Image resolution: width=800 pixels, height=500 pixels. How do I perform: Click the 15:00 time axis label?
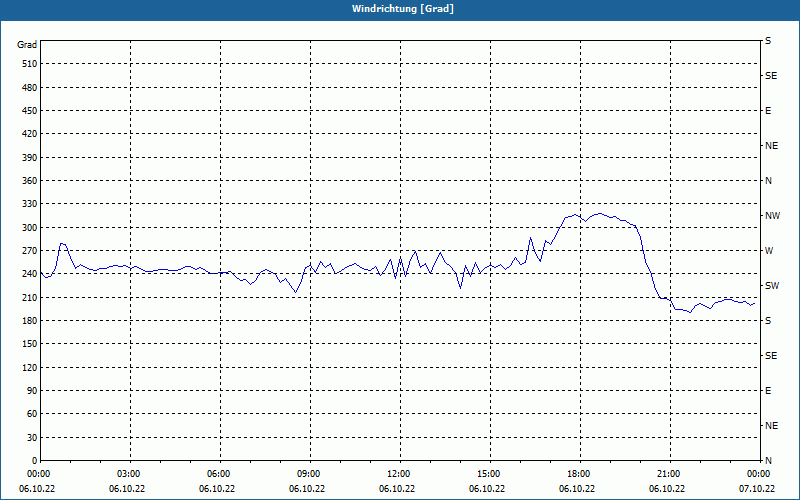490,474
